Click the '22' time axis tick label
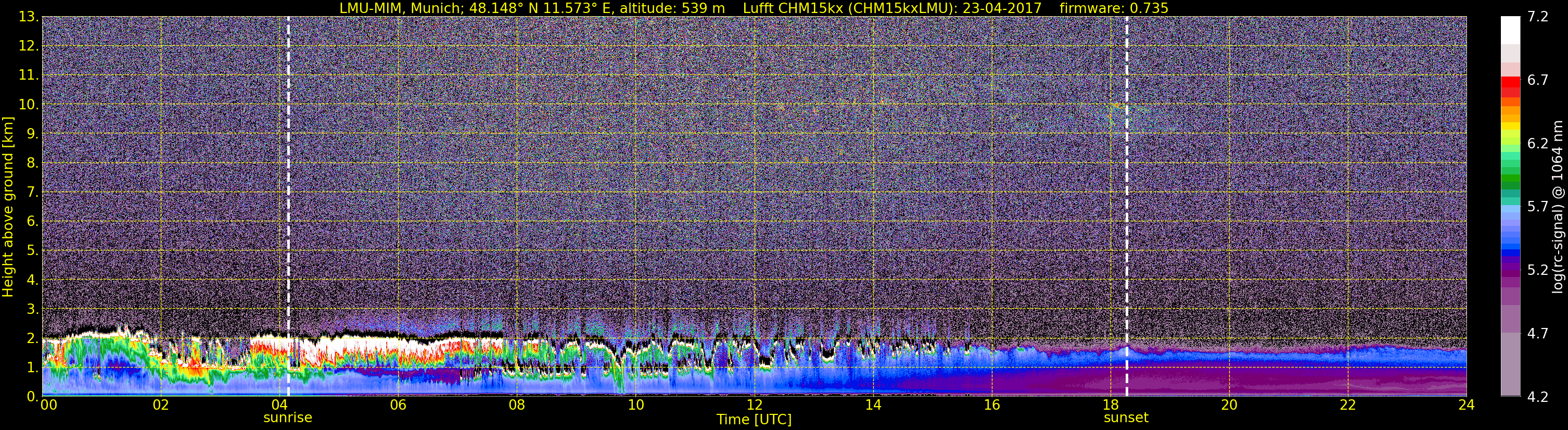This screenshot has height=430, width=1568. tap(1348, 405)
